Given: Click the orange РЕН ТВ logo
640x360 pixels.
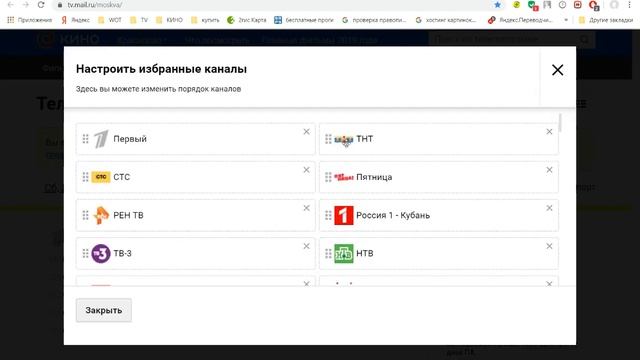Looking at the screenshot, I should (x=101, y=215).
